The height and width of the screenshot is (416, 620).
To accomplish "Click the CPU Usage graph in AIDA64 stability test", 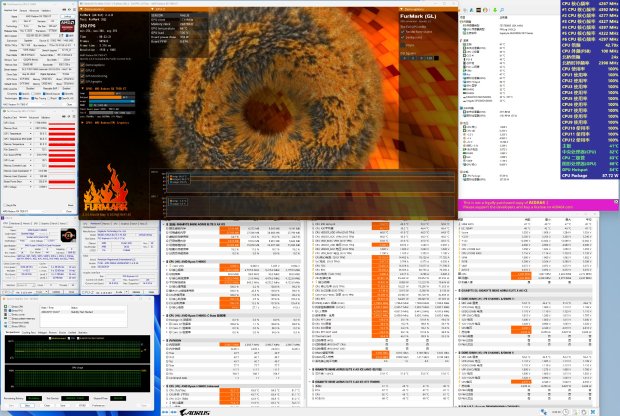I will 78,378.
